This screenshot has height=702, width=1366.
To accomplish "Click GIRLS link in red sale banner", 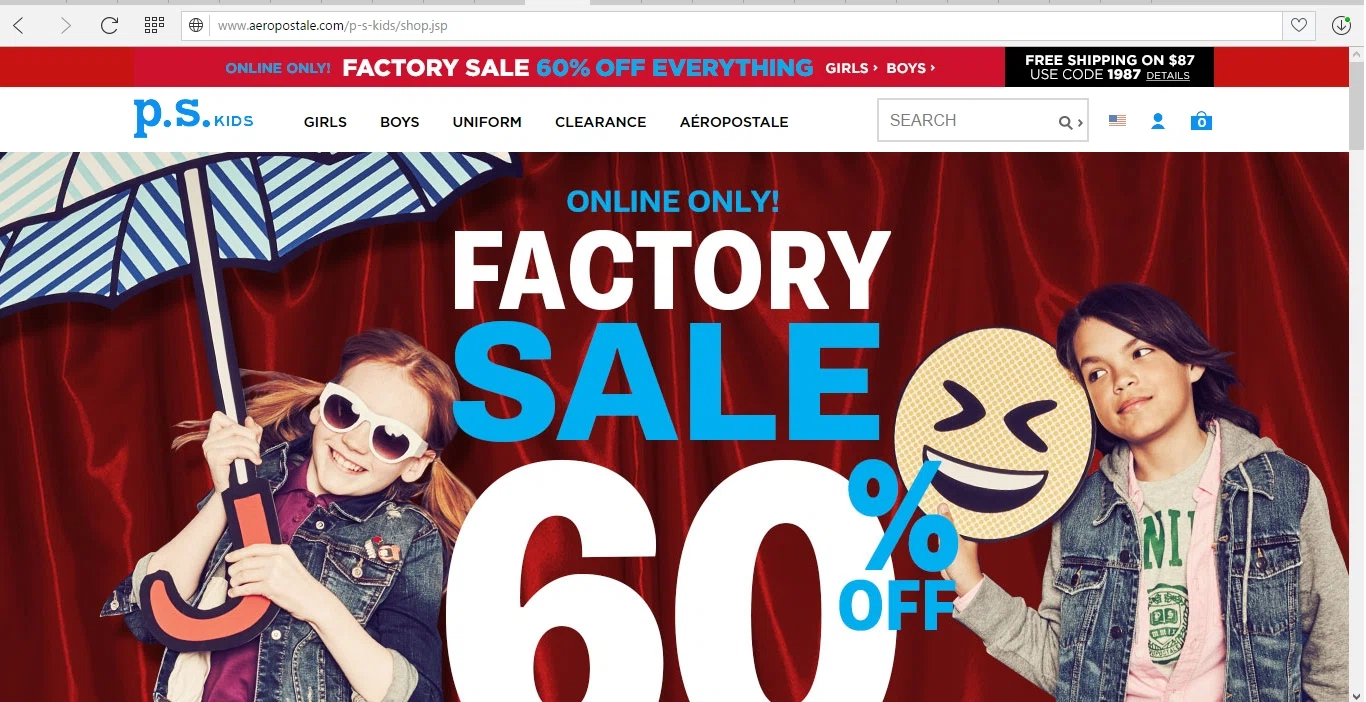I will 851,68.
